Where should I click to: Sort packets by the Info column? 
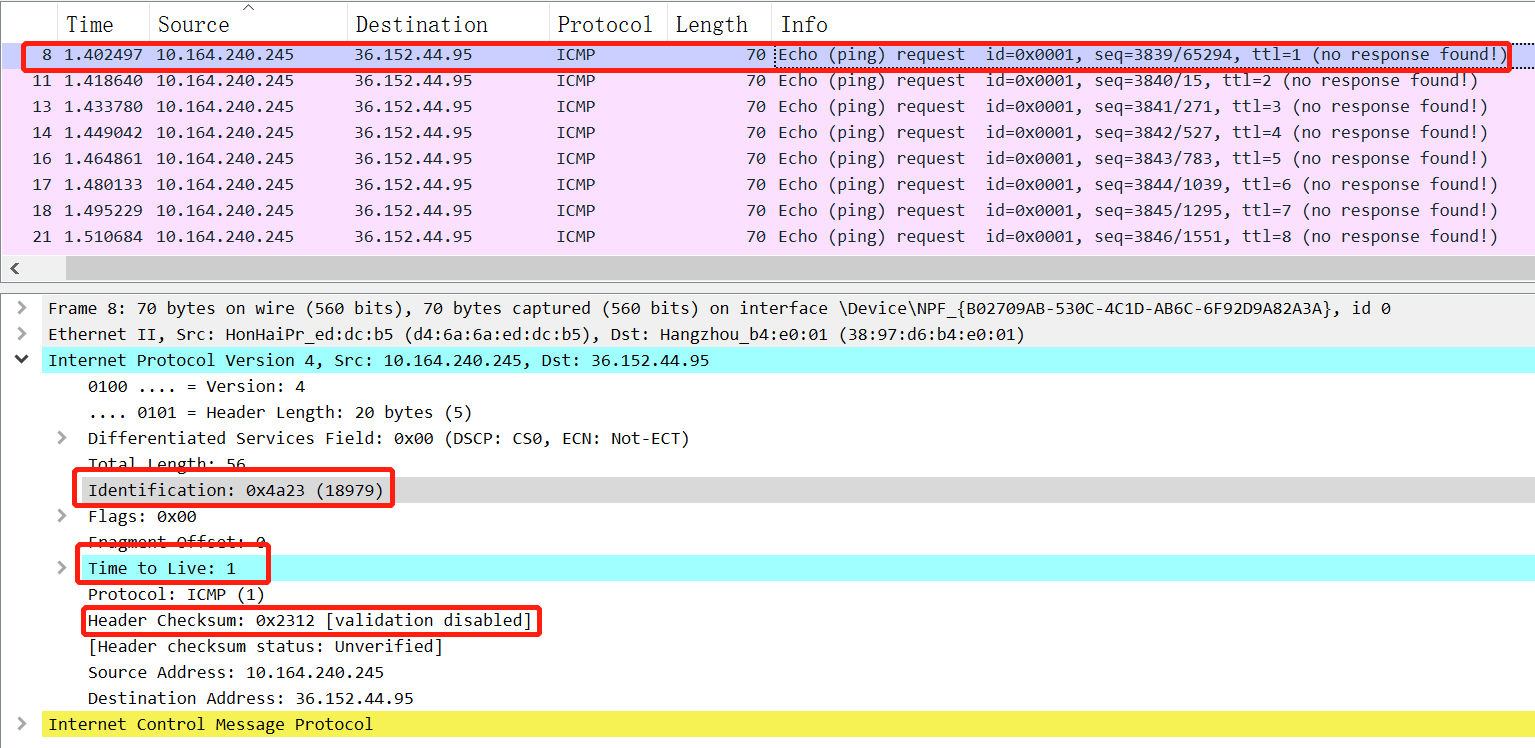(803, 22)
